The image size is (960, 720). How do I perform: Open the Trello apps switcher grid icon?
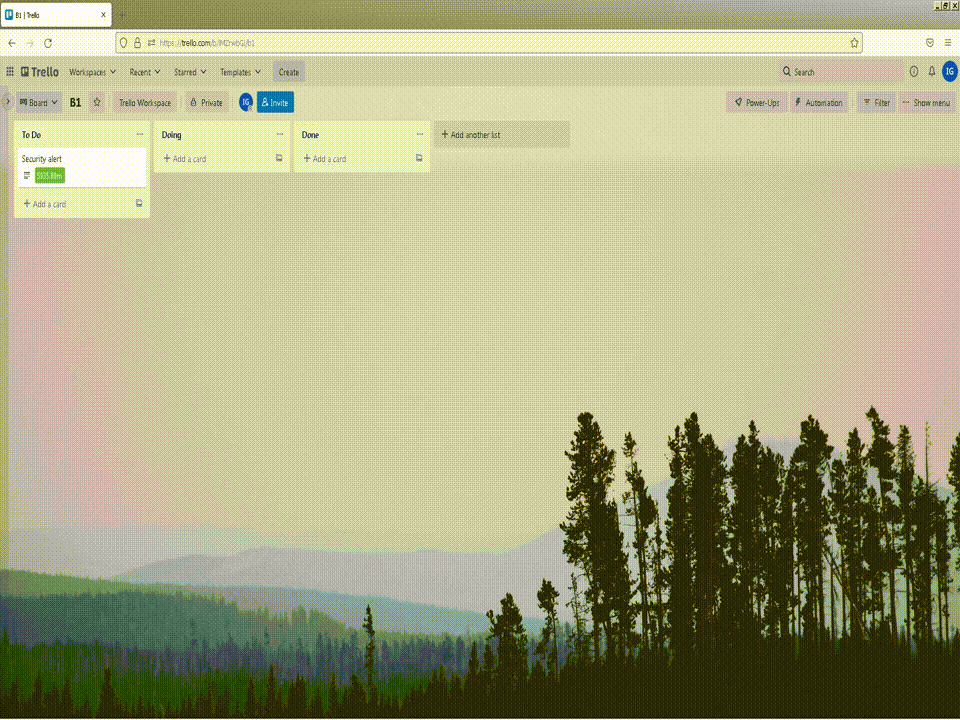tap(11, 71)
